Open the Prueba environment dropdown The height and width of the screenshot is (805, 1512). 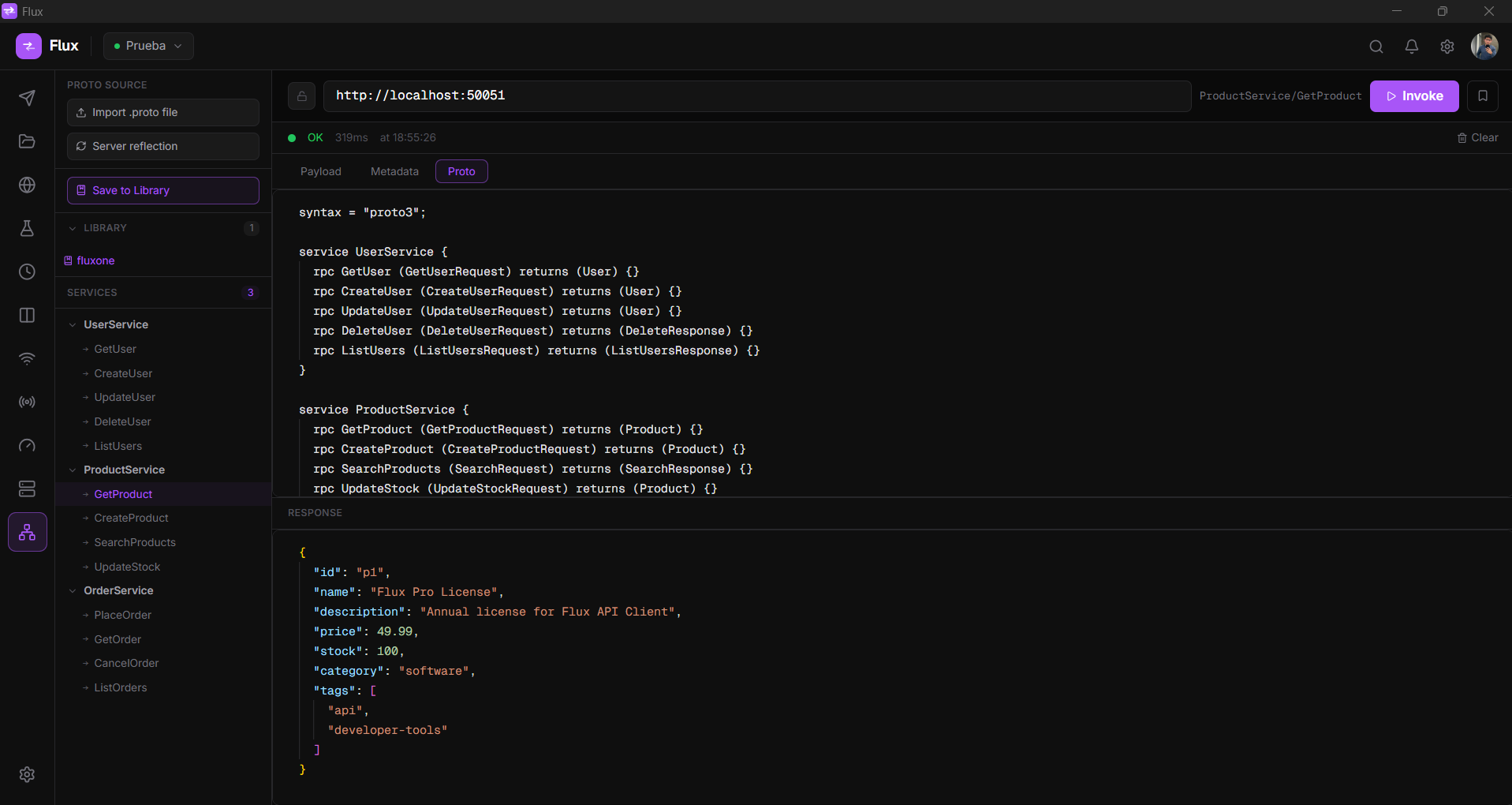(x=148, y=46)
